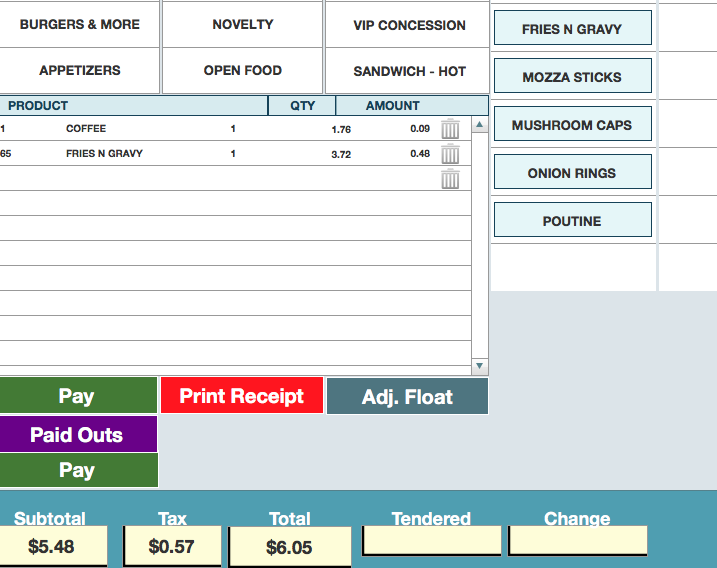Click the red Print Receipt button
Viewport: 717px width, 568px height.
point(242,396)
